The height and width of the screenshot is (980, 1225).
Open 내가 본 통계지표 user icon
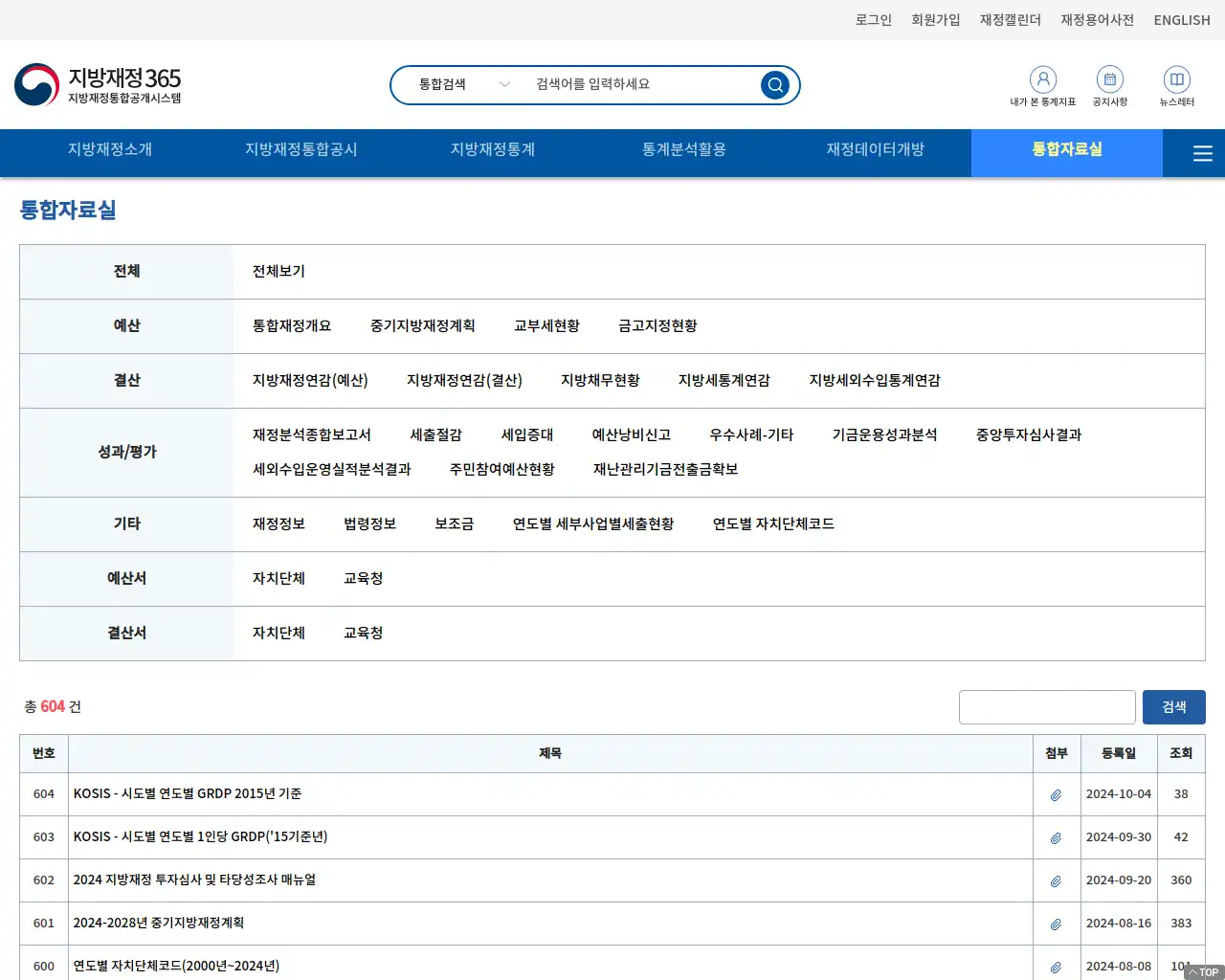(x=1043, y=79)
